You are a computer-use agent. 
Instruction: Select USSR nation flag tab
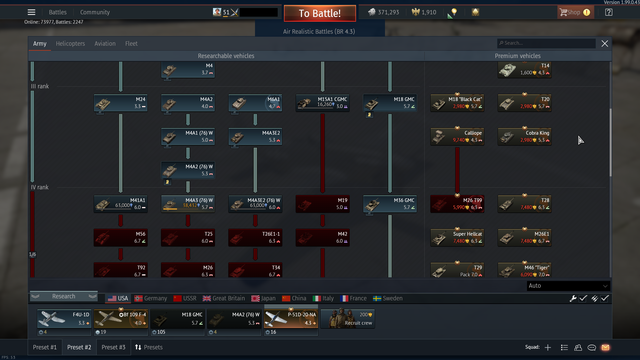click(x=184, y=298)
